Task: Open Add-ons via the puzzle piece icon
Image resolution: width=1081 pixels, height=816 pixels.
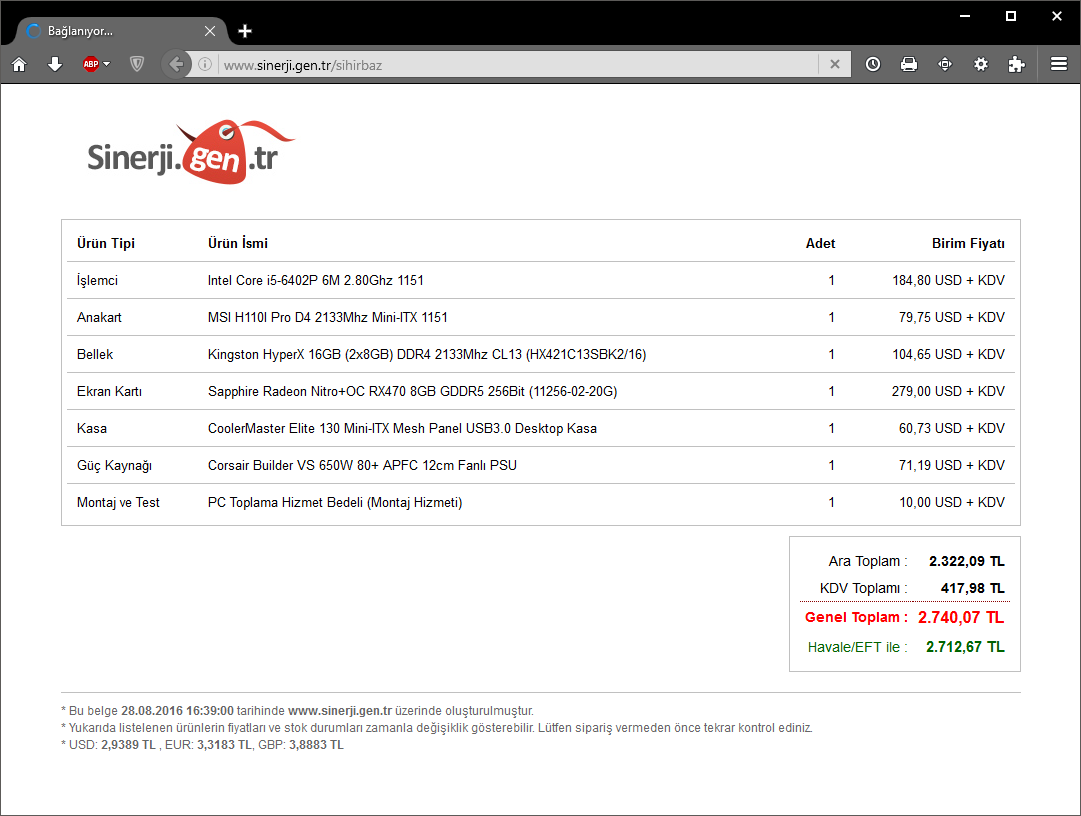Action: click(x=1017, y=64)
